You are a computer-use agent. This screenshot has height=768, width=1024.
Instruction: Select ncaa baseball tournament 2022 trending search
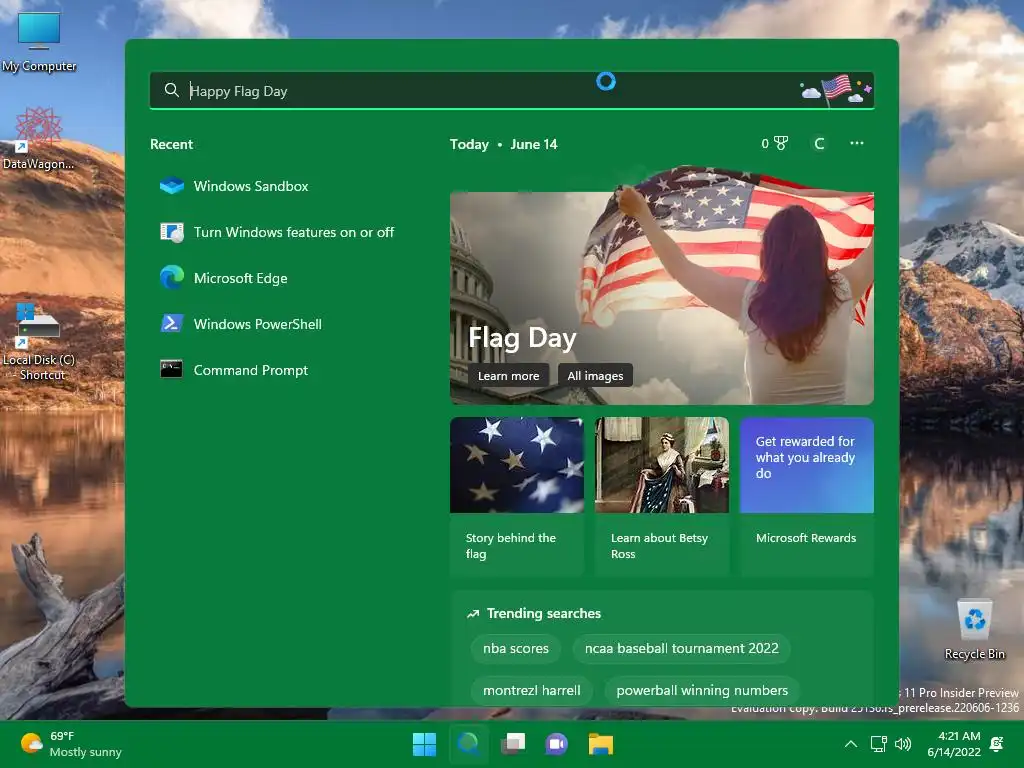681,648
